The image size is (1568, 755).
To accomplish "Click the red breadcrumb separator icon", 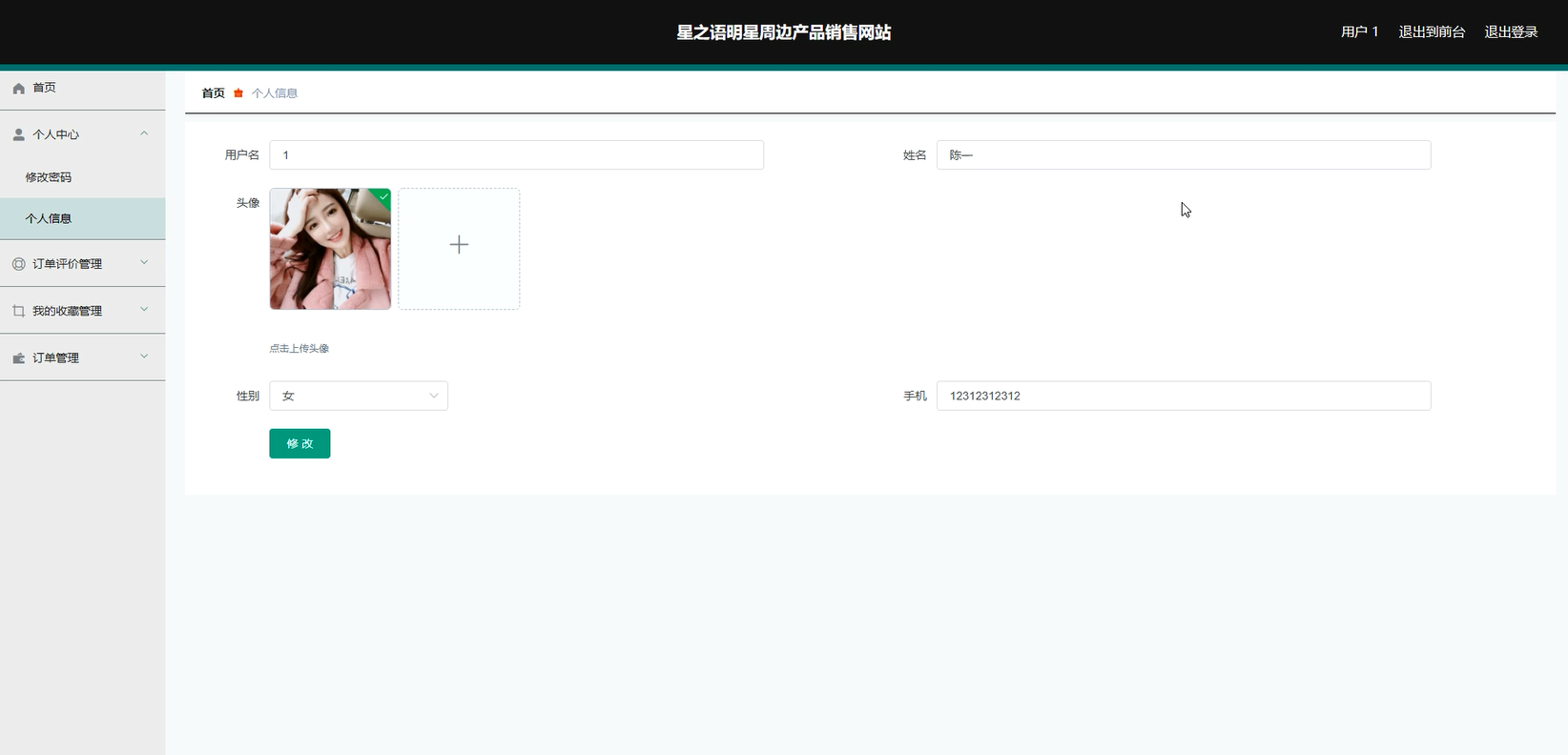I will tap(238, 93).
